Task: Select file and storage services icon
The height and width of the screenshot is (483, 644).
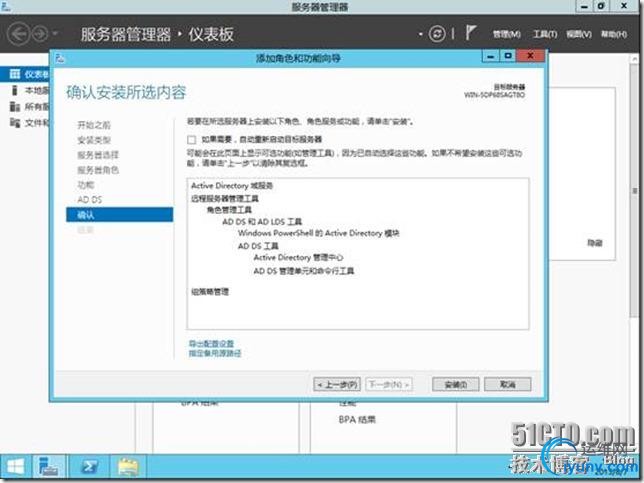Action: (x=15, y=122)
